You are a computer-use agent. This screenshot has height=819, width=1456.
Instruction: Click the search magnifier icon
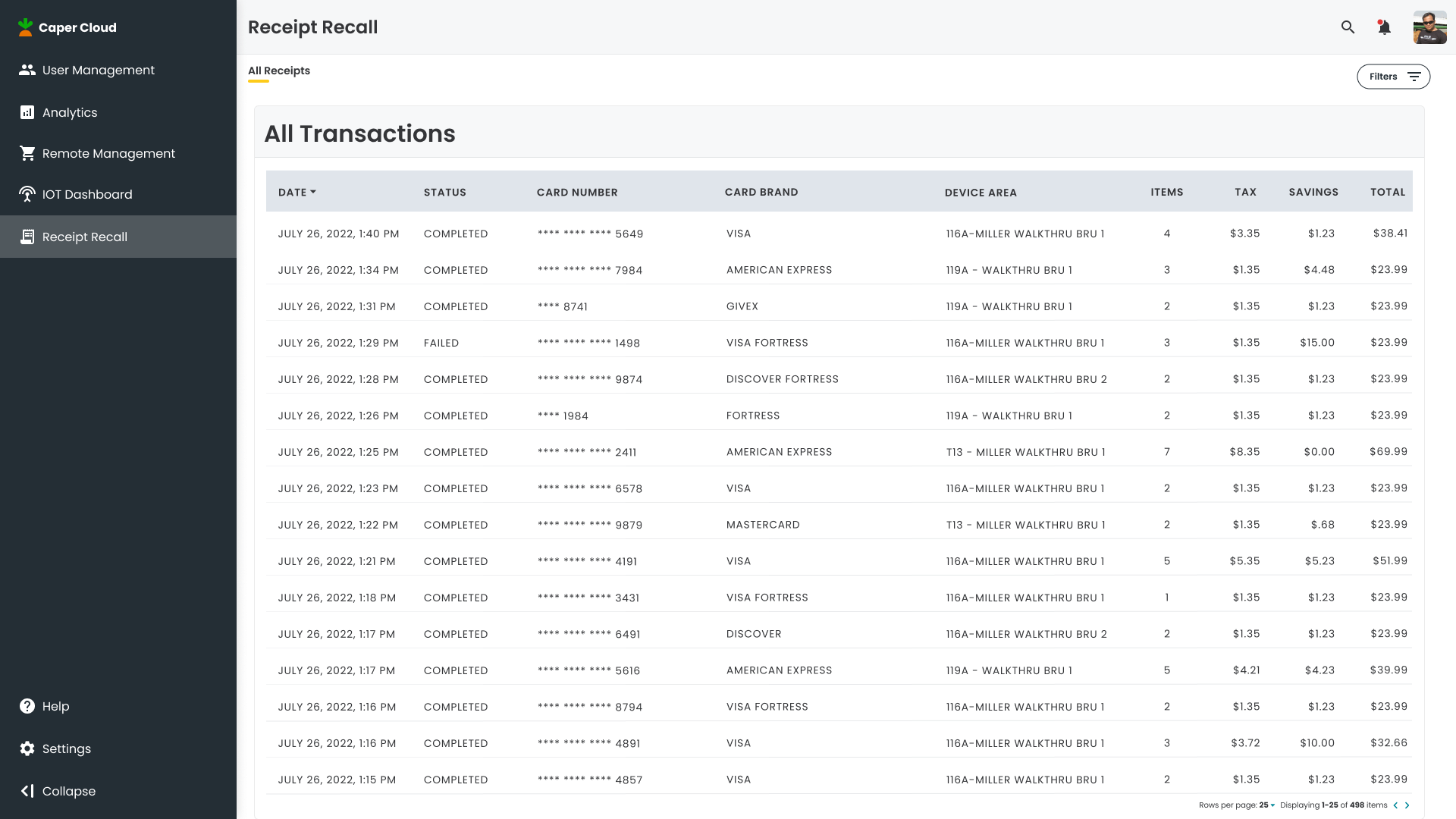coord(1348,27)
